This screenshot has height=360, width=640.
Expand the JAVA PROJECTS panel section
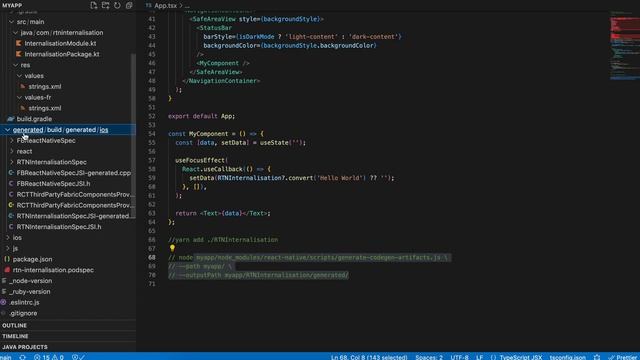point(68,347)
